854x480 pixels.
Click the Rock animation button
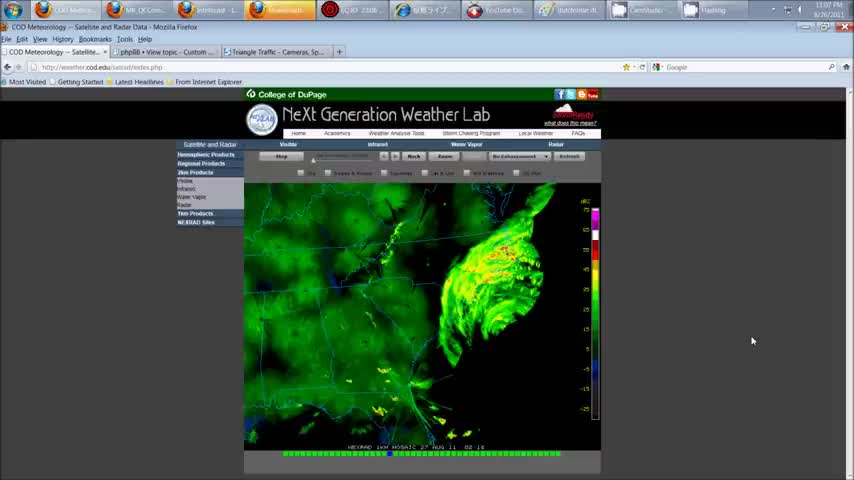414,156
